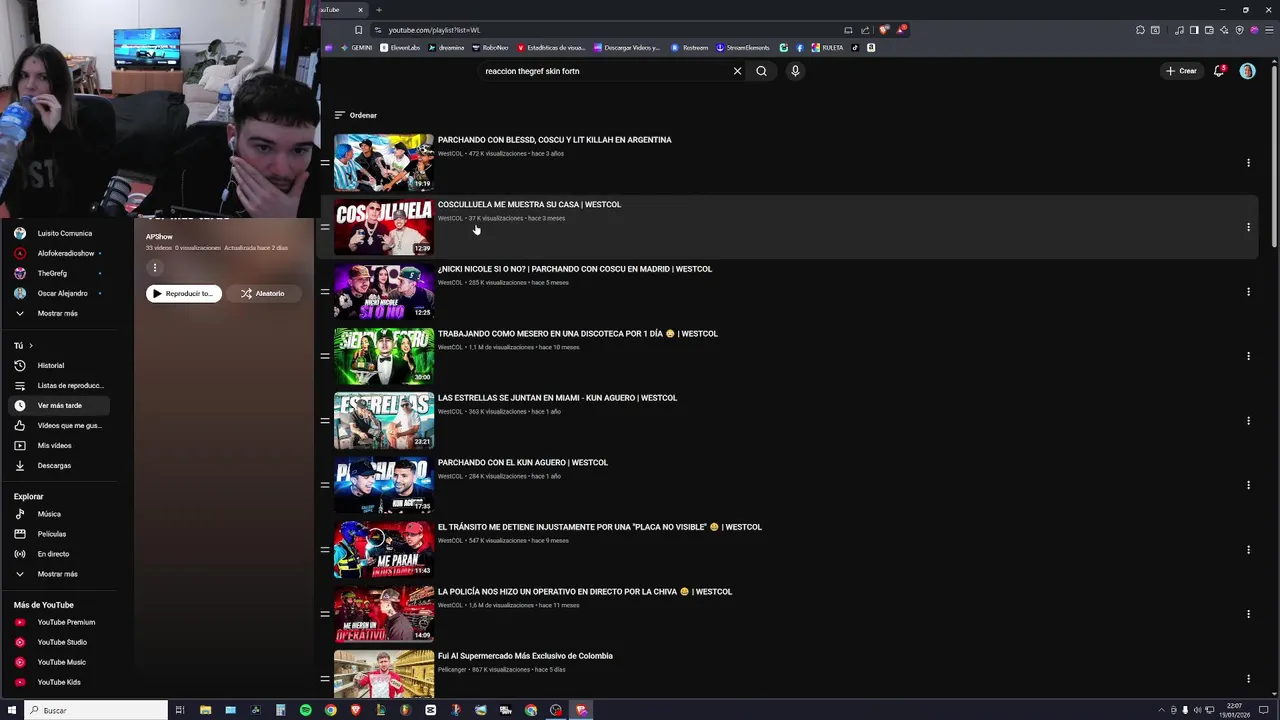Image resolution: width=1280 pixels, height=720 pixels.
Task: Open options for TRABAJANDO COMO MESERO video
Action: pyautogui.click(x=1248, y=356)
